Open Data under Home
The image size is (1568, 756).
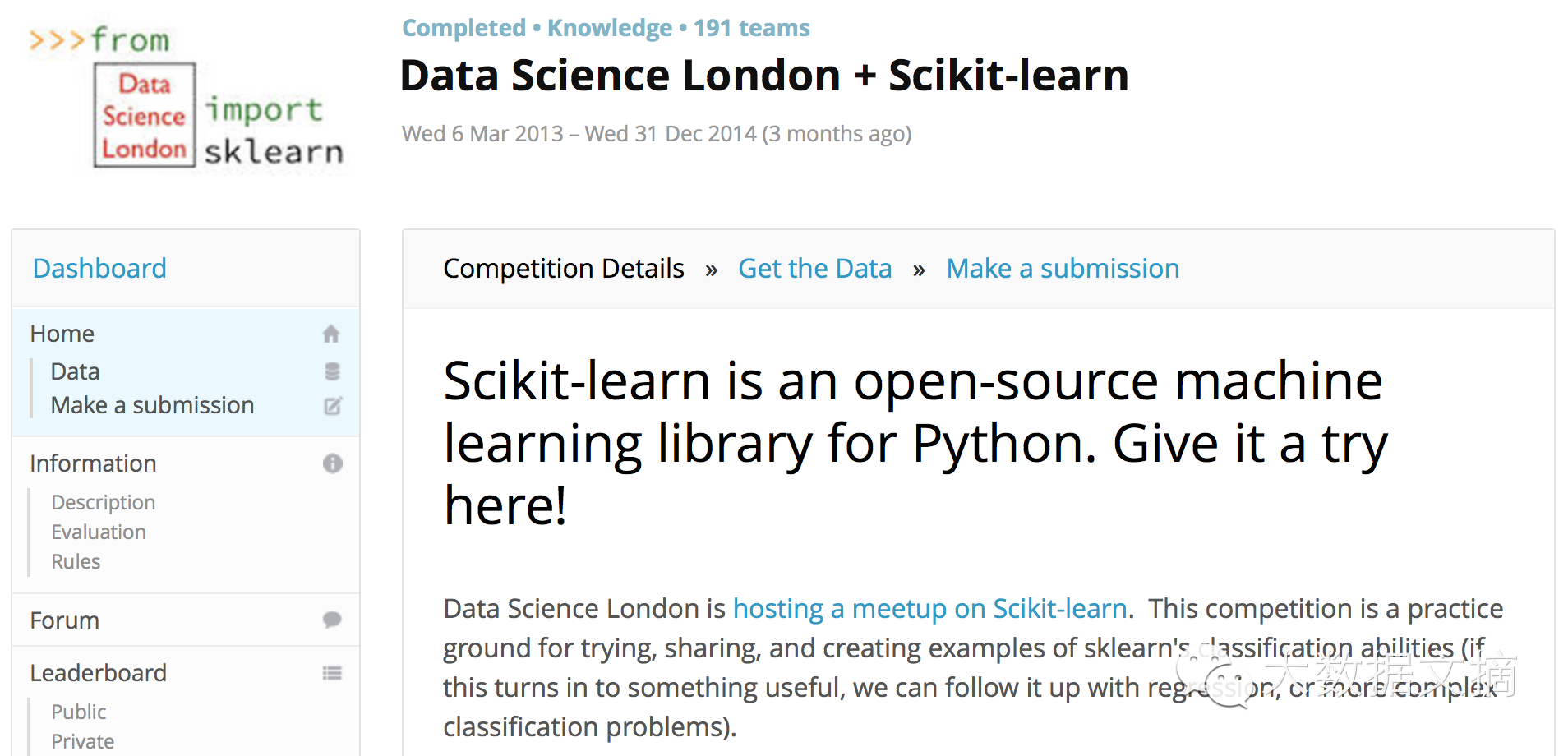point(75,371)
